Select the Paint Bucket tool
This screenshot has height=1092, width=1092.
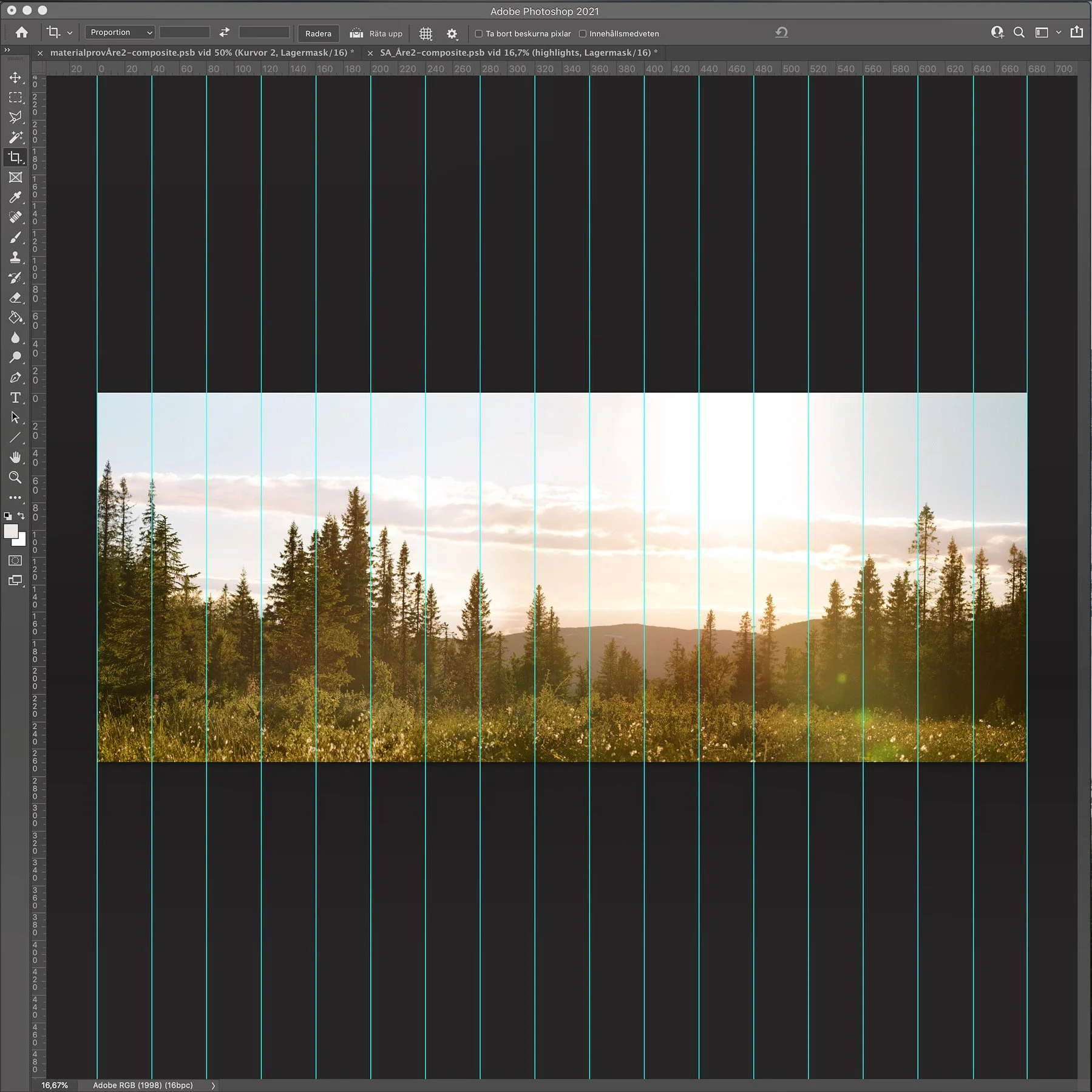15,317
